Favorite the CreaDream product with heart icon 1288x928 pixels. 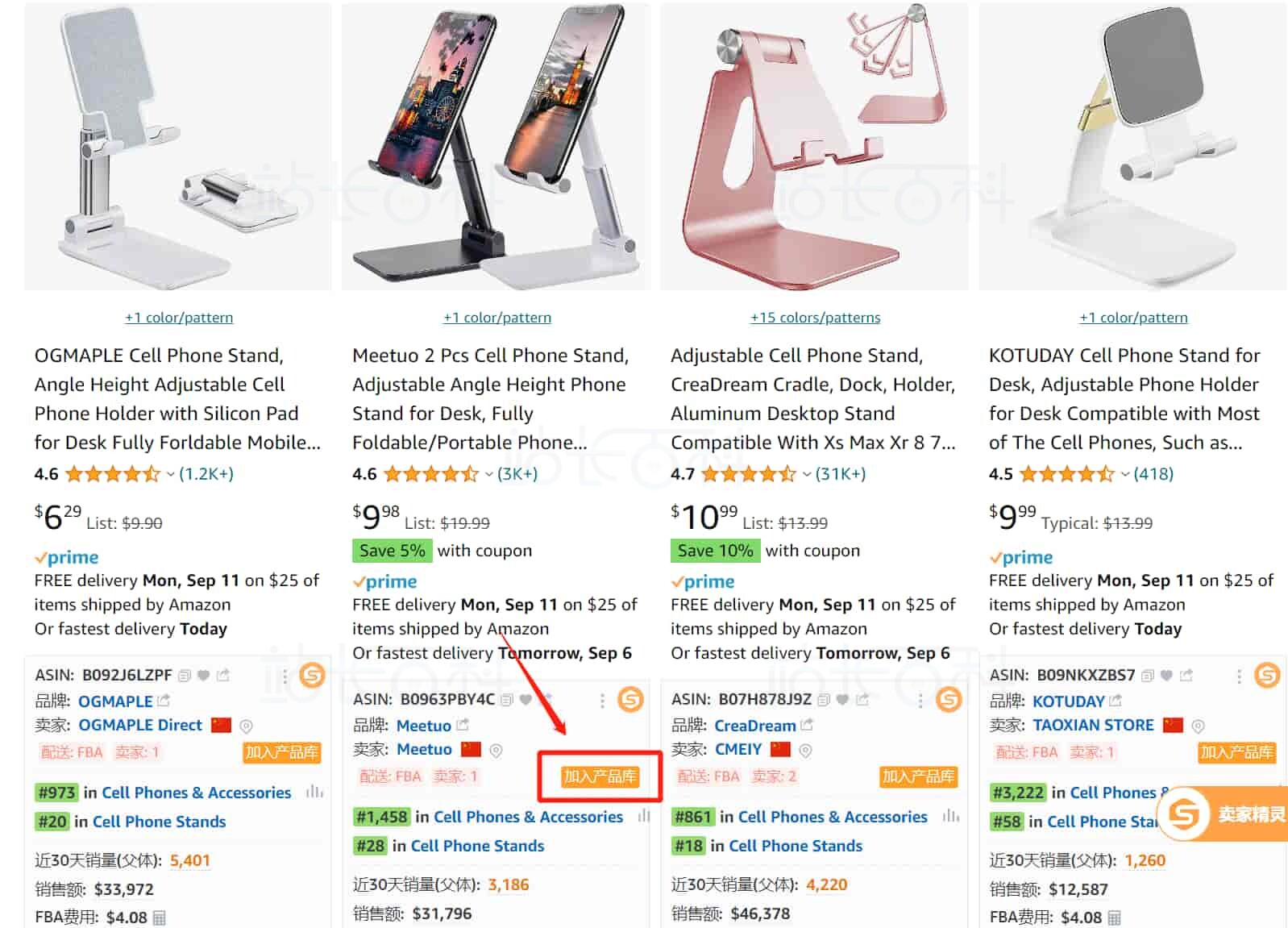click(x=842, y=700)
